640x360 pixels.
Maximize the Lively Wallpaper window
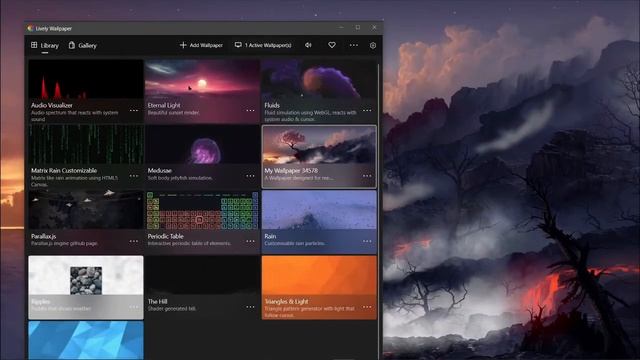(358, 27)
